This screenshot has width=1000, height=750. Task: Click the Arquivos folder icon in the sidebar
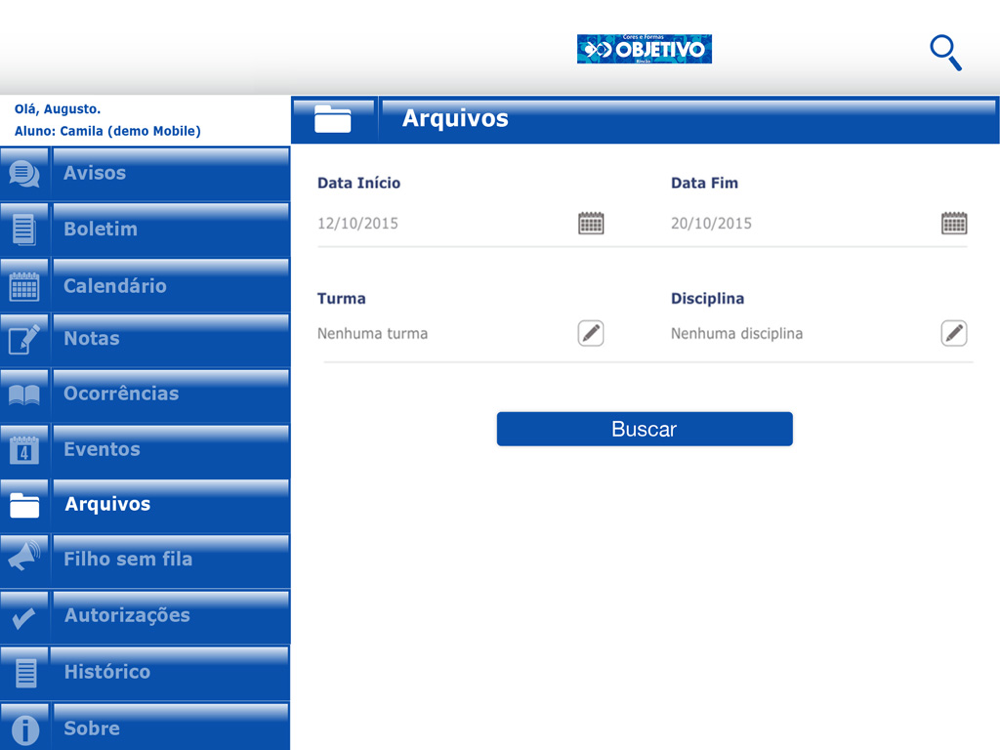coord(24,504)
